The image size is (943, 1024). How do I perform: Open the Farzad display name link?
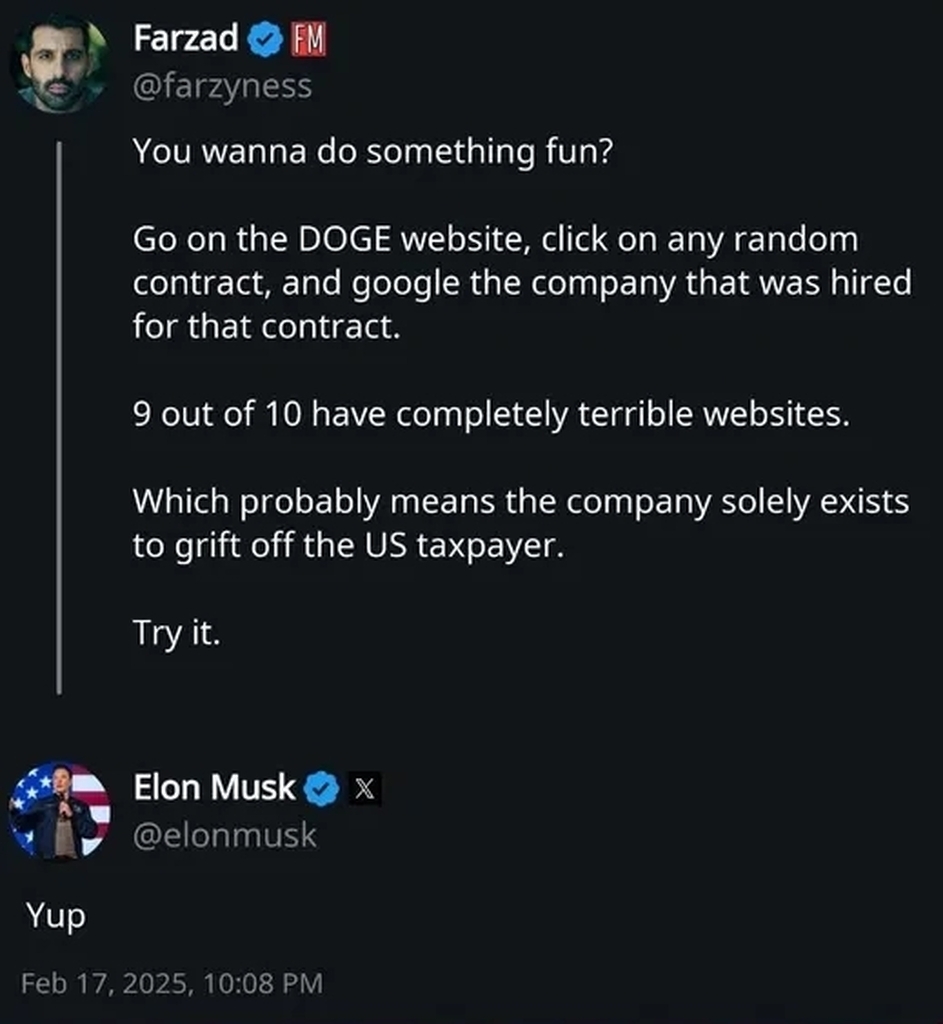click(186, 39)
